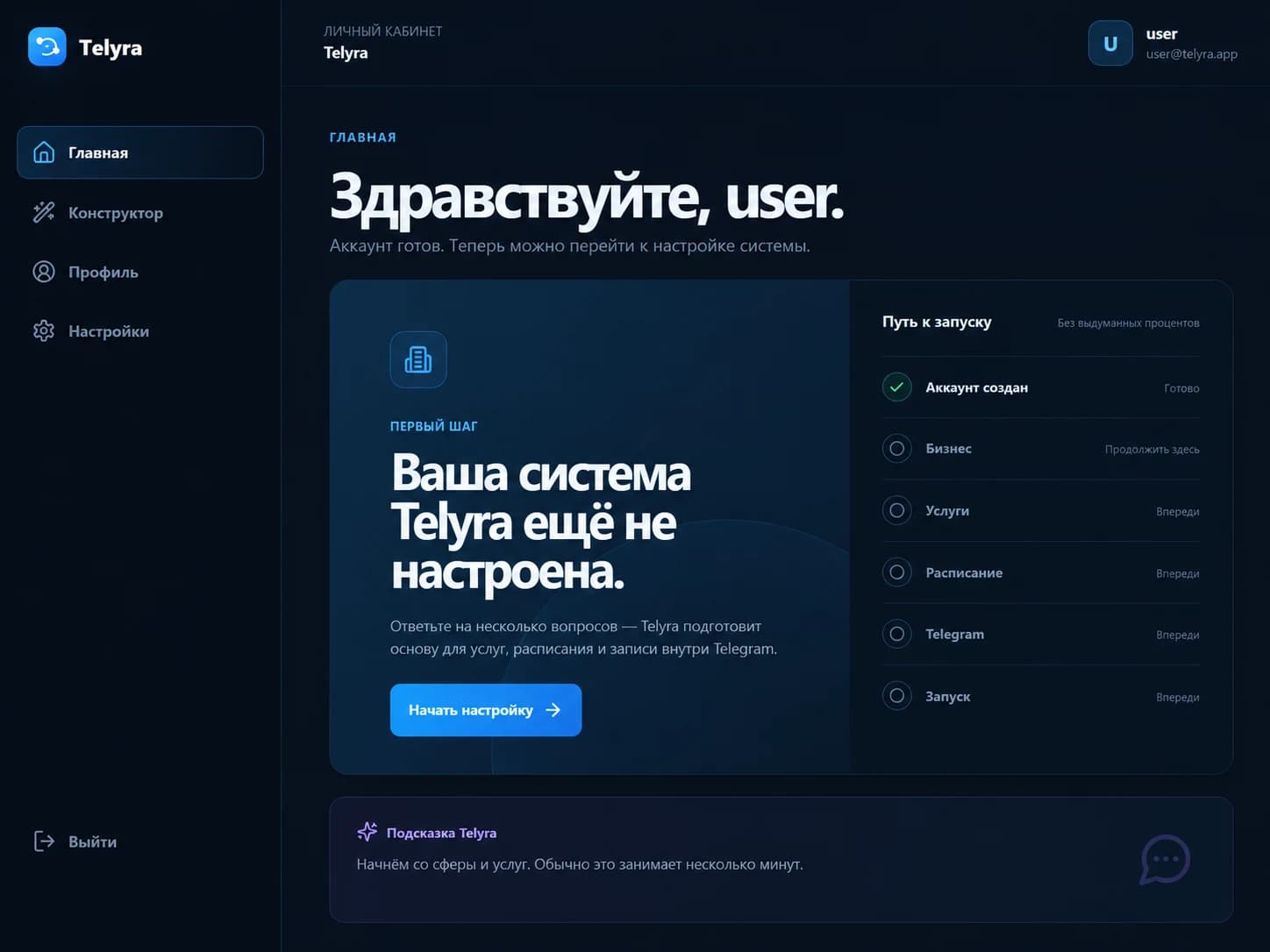1270x952 pixels.
Task: Click the Подсказка Telyra title
Action: pyautogui.click(x=441, y=833)
